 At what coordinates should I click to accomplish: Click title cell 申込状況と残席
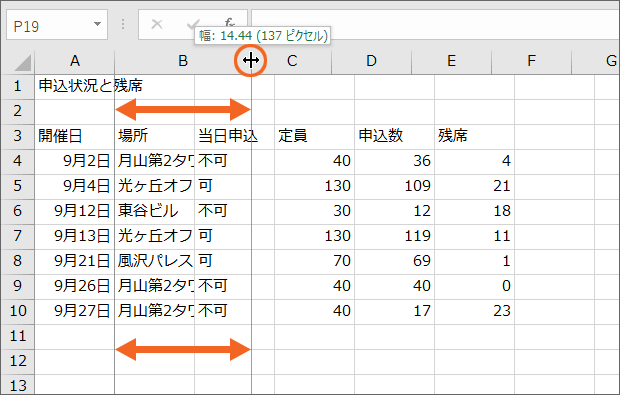click(x=91, y=86)
